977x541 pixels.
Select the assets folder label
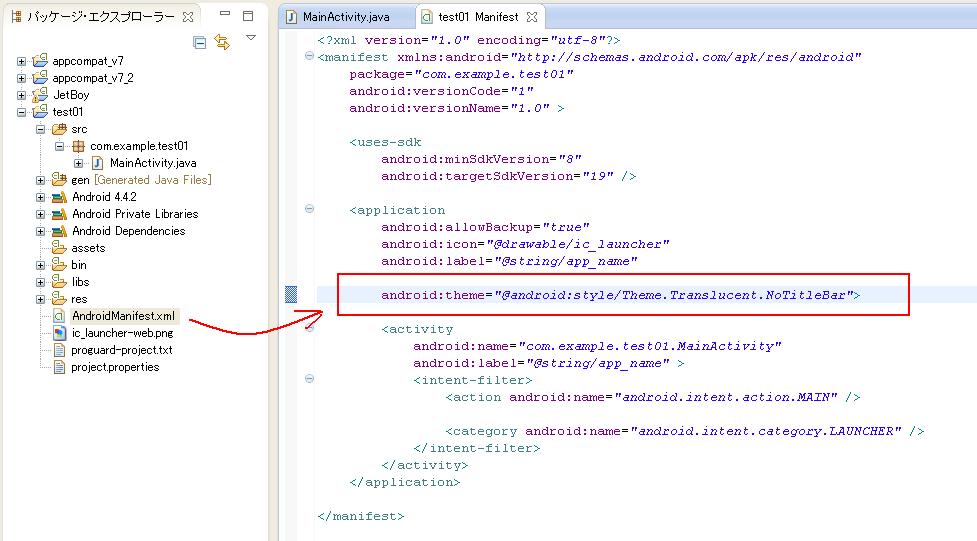(x=88, y=248)
